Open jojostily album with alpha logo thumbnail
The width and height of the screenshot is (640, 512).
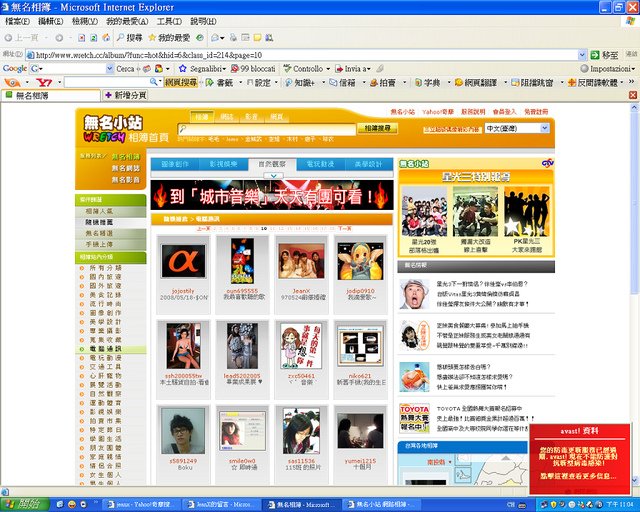[183, 261]
